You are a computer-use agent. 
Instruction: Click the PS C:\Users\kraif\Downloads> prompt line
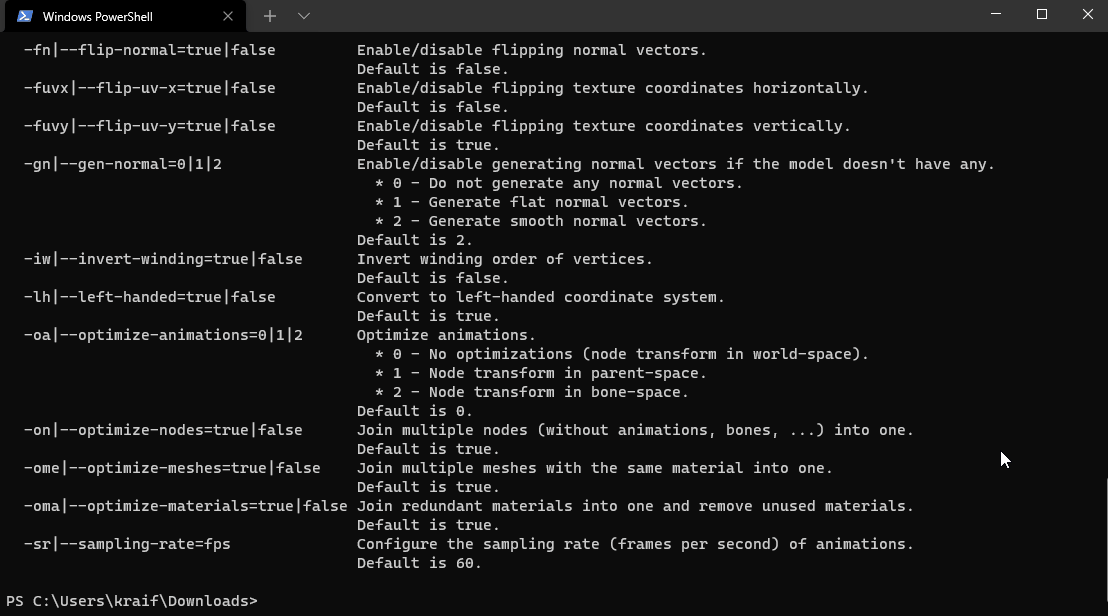pyautogui.click(x=132, y=601)
